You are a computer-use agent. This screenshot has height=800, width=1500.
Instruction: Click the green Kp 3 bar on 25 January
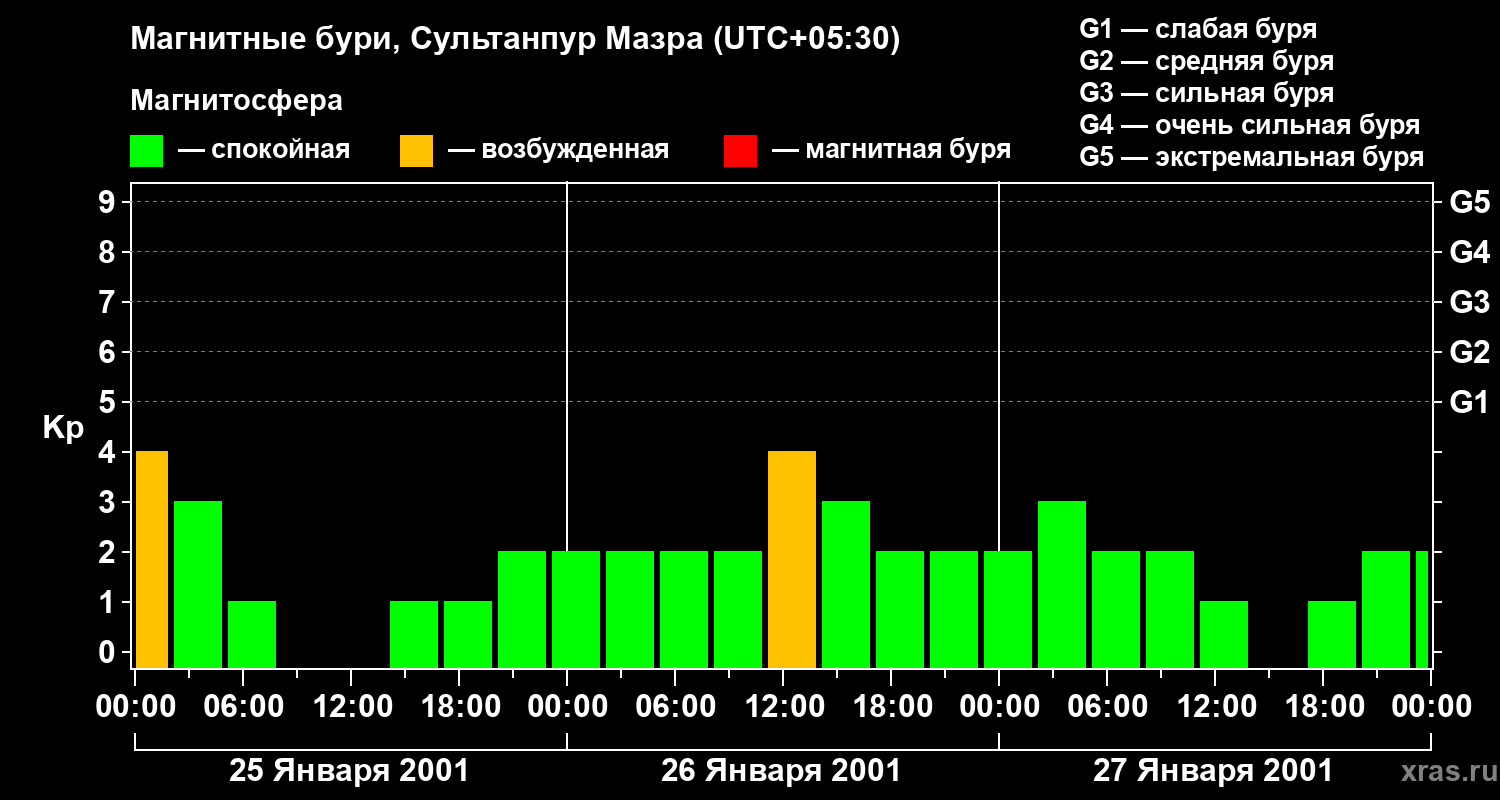coord(198,584)
